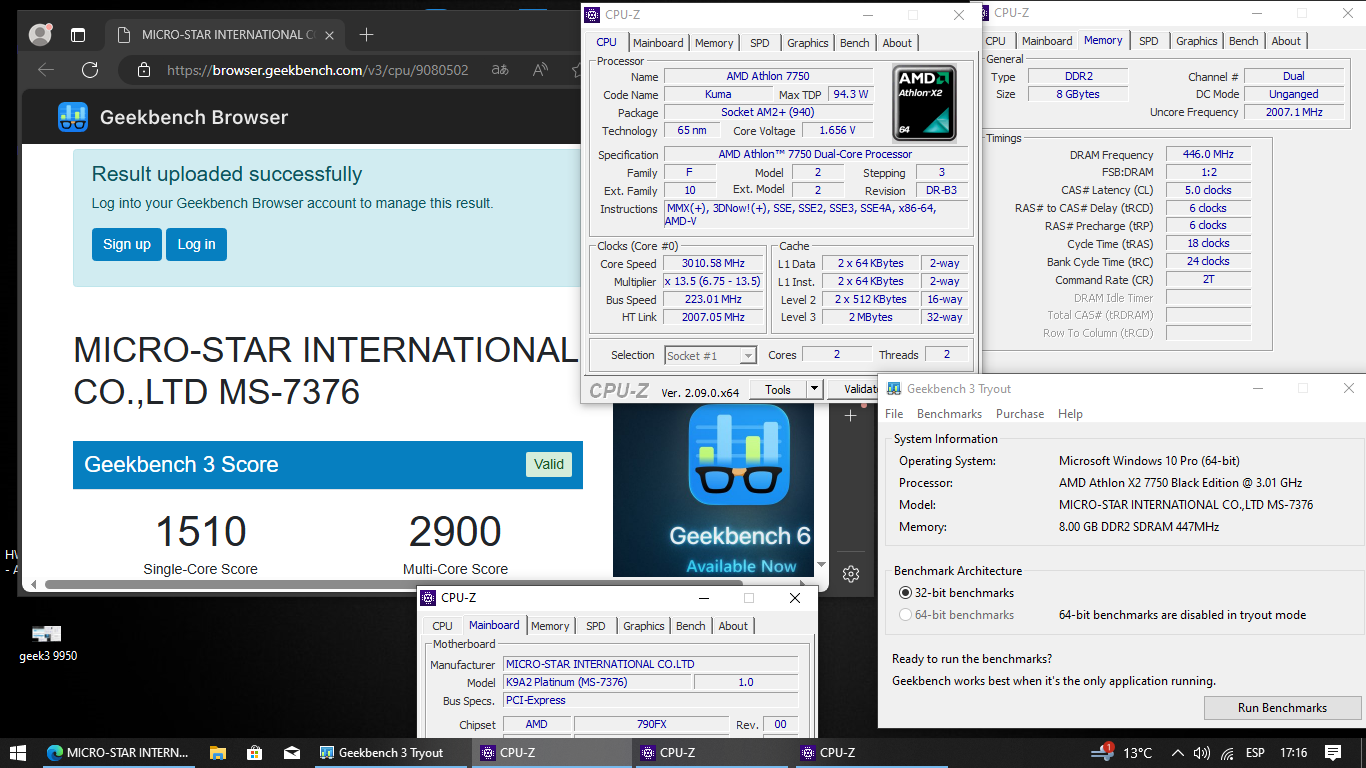This screenshot has height=768, width=1366.
Task: Click the 1510 single-core score
Action: 201,532
